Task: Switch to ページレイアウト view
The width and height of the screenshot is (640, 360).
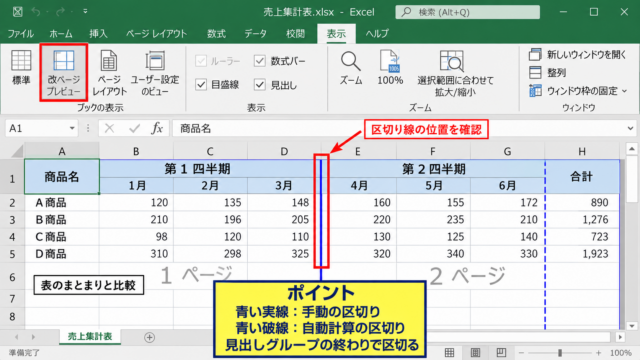Action: click(109, 73)
